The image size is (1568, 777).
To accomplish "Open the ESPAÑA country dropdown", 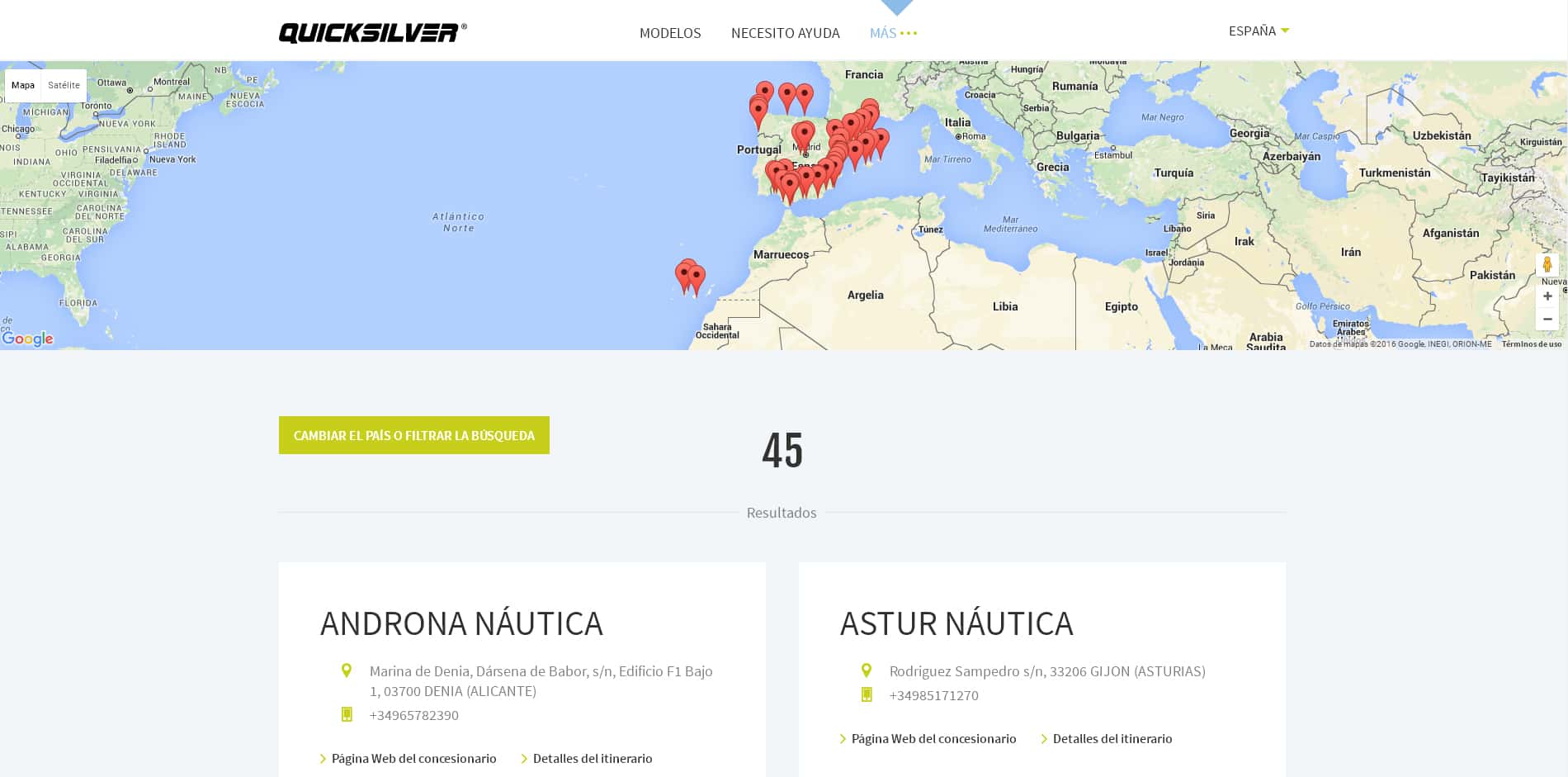I will pos(1259,31).
